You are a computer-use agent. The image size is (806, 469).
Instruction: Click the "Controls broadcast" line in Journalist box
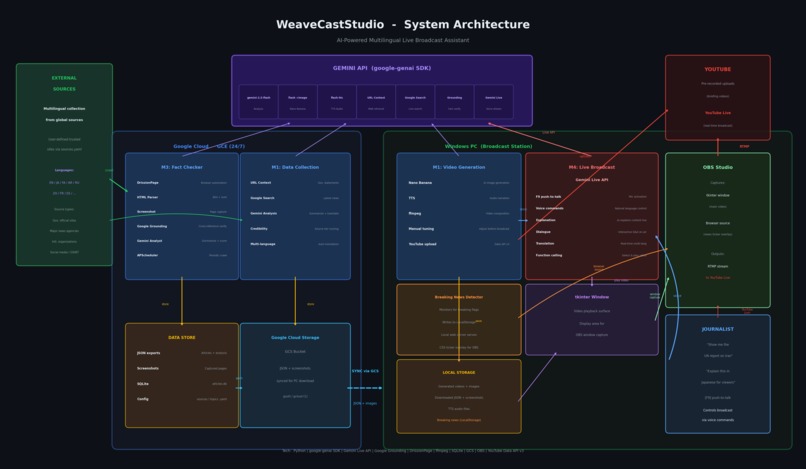(x=718, y=410)
